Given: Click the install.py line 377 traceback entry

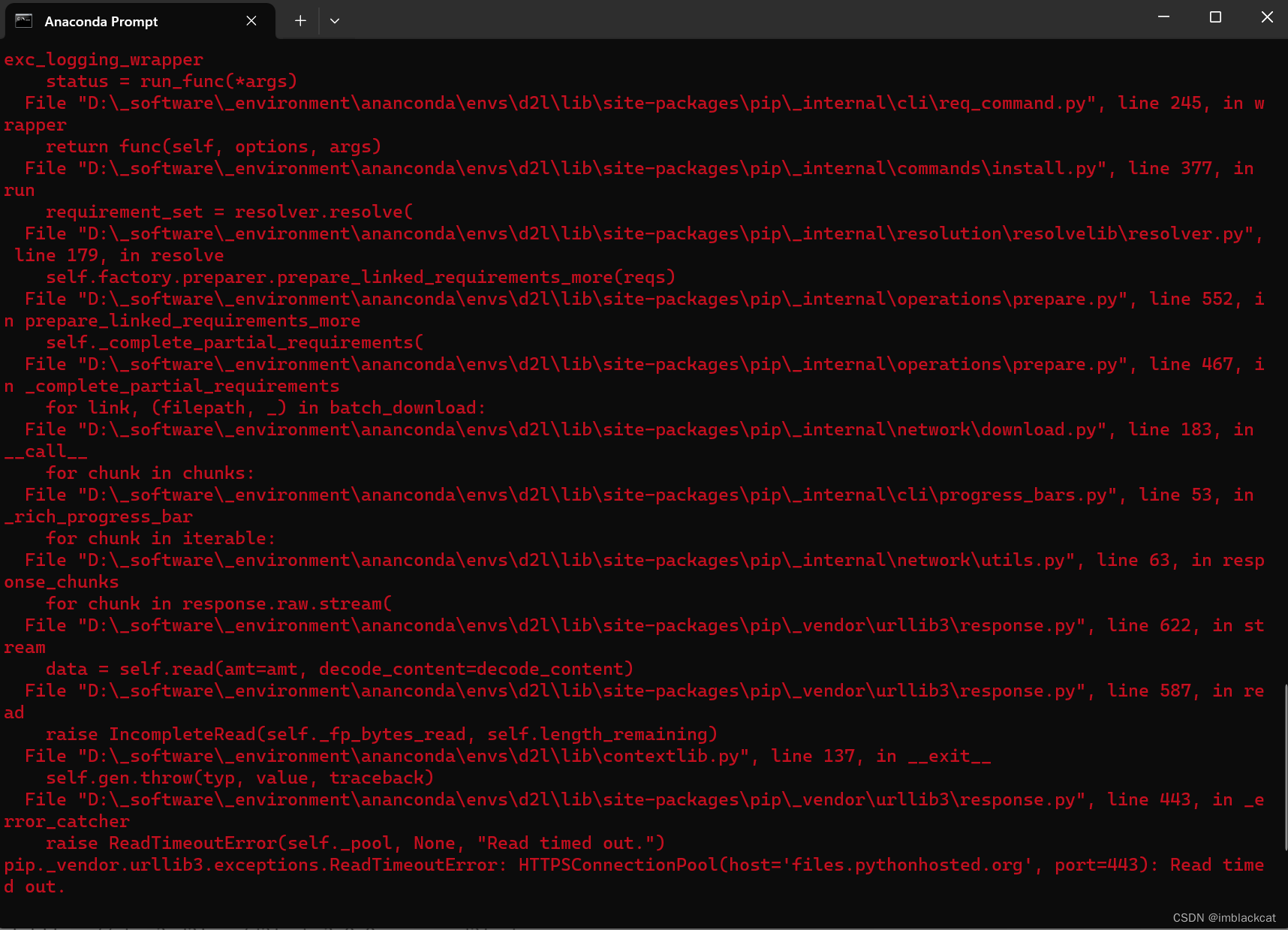Looking at the screenshot, I should click(639, 169).
